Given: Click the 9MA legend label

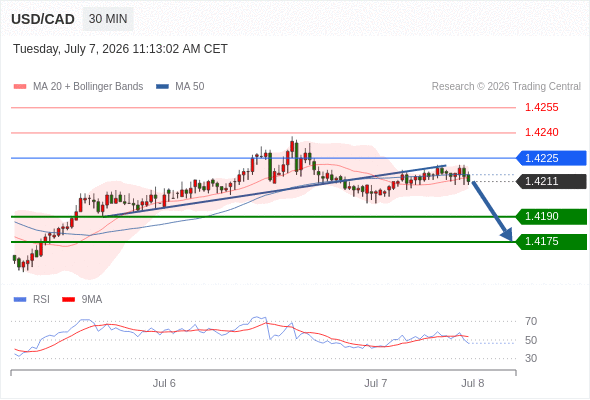Looking at the screenshot, I should 92,300.
